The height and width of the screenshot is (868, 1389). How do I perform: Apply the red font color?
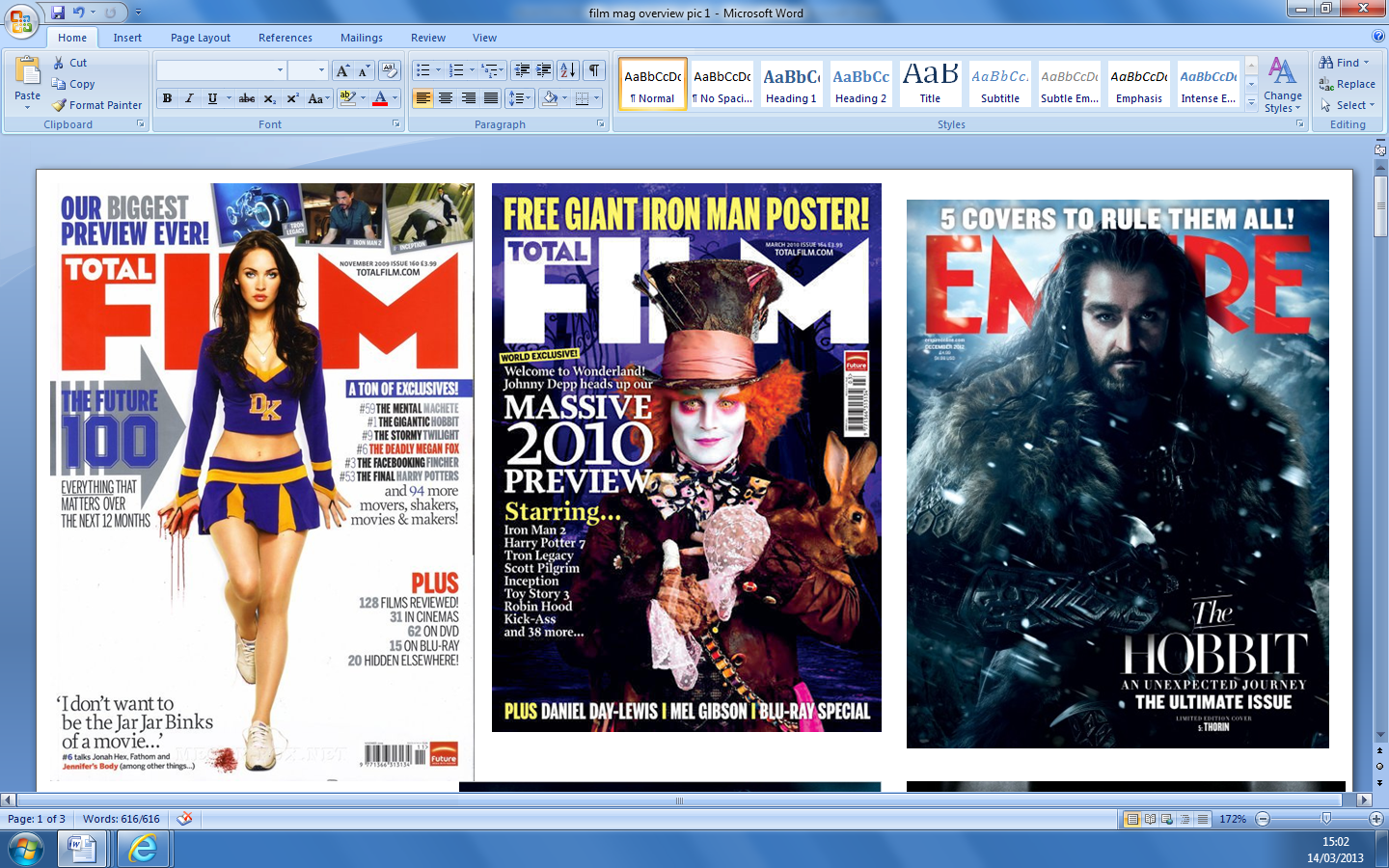coord(380,98)
